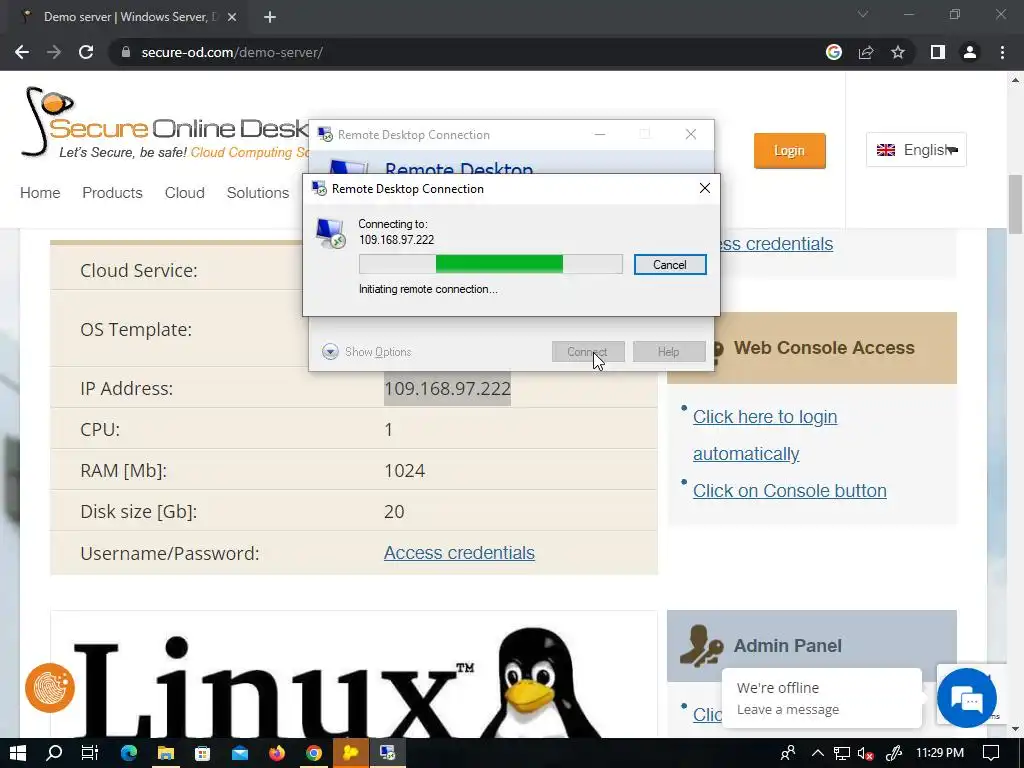Viewport: 1024px width, 768px height.
Task: Click the scrollbar down arrow
Action: coord(1015,729)
